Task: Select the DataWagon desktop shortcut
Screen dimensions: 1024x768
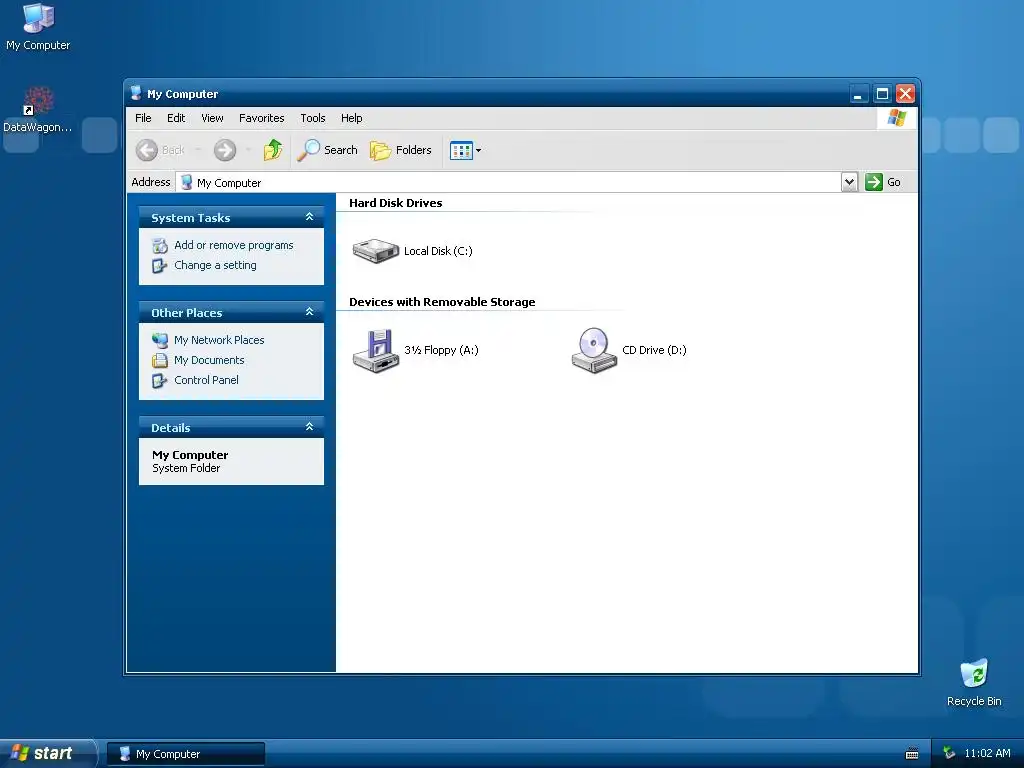Action: click(x=38, y=110)
